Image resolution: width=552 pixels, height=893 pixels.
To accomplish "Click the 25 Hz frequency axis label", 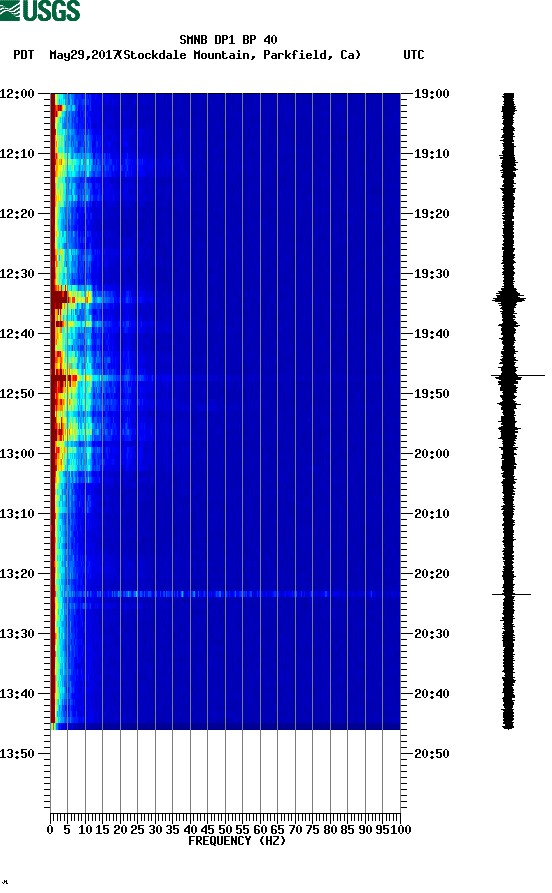I will [137, 830].
